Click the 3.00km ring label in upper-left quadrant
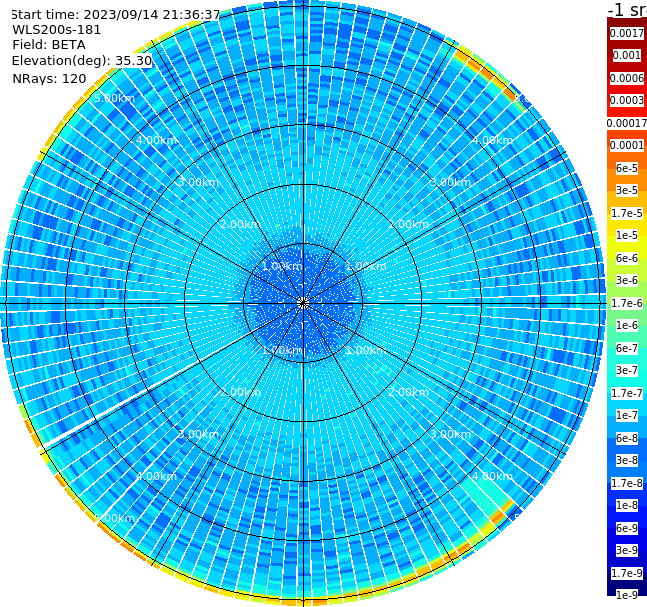The image size is (647, 607). pos(198,182)
